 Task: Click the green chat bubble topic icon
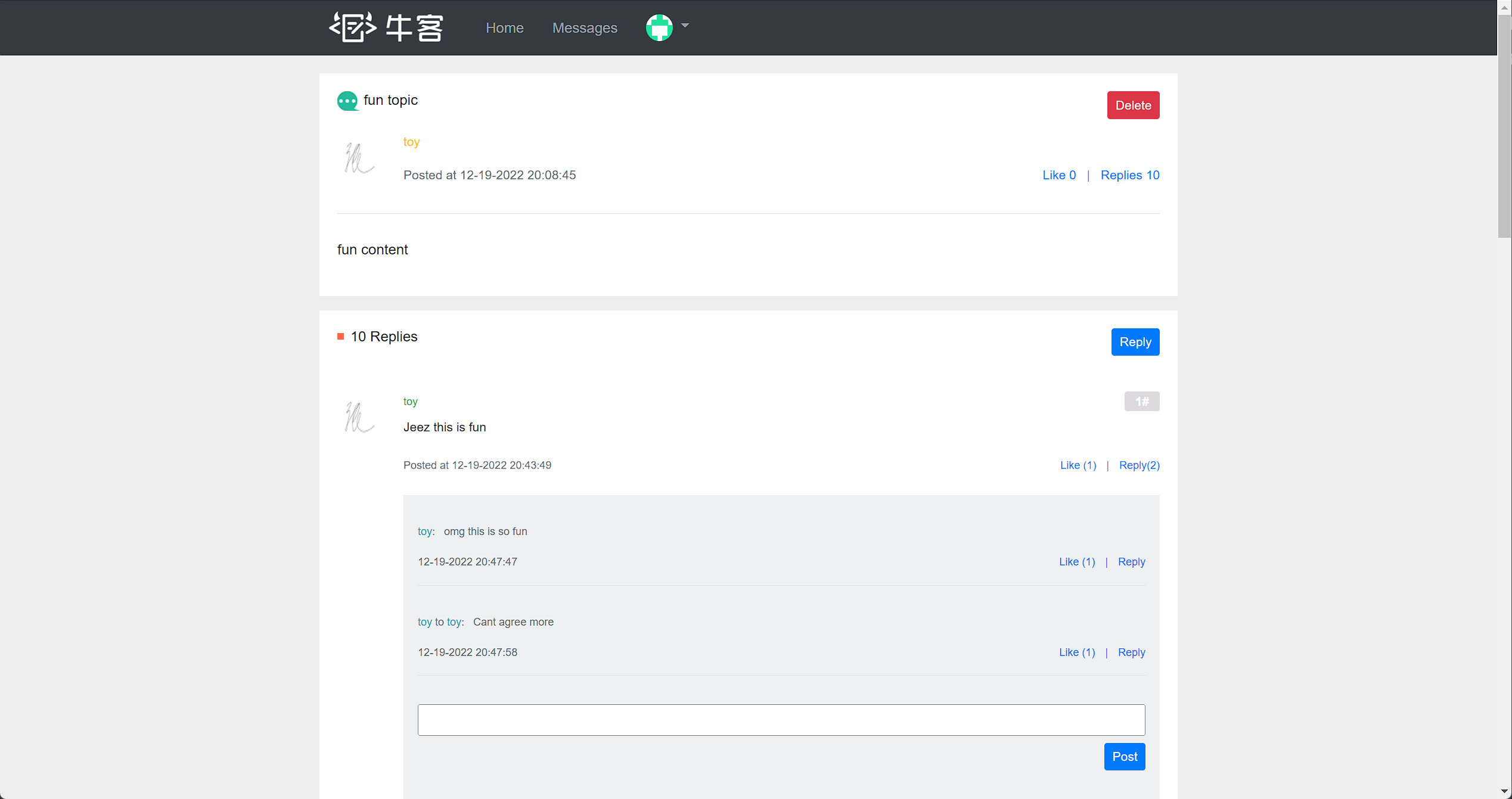pyautogui.click(x=347, y=101)
